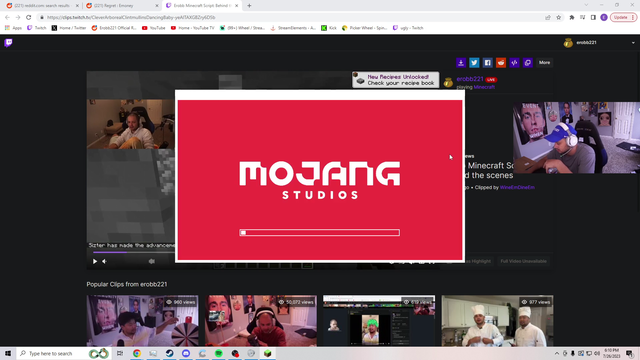The height and width of the screenshot is (360, 640).
Task: Open Spotify from the taskbar
Action: click(x=219, y=353)
